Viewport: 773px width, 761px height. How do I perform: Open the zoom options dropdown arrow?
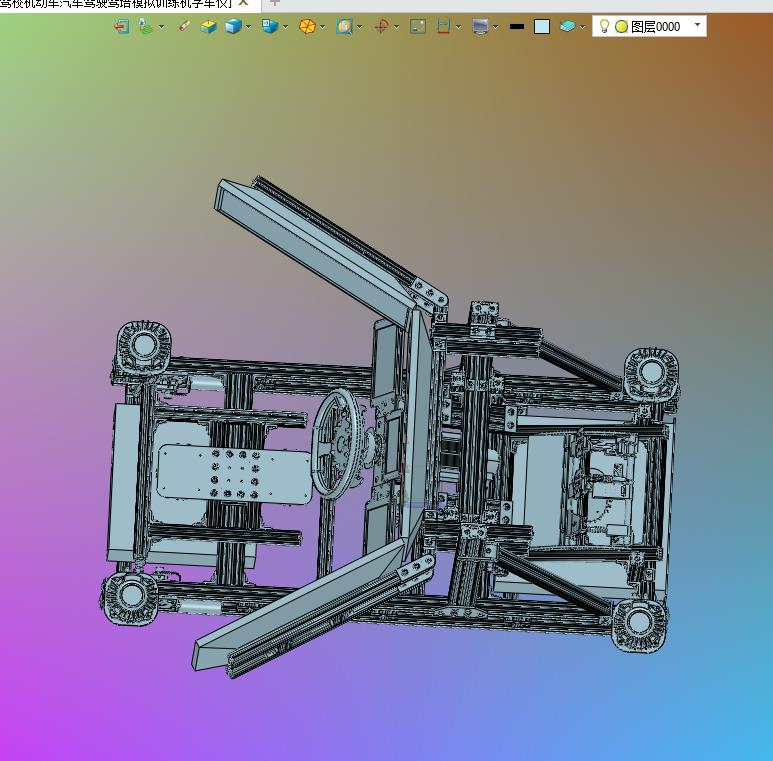(x=359, y=27)
